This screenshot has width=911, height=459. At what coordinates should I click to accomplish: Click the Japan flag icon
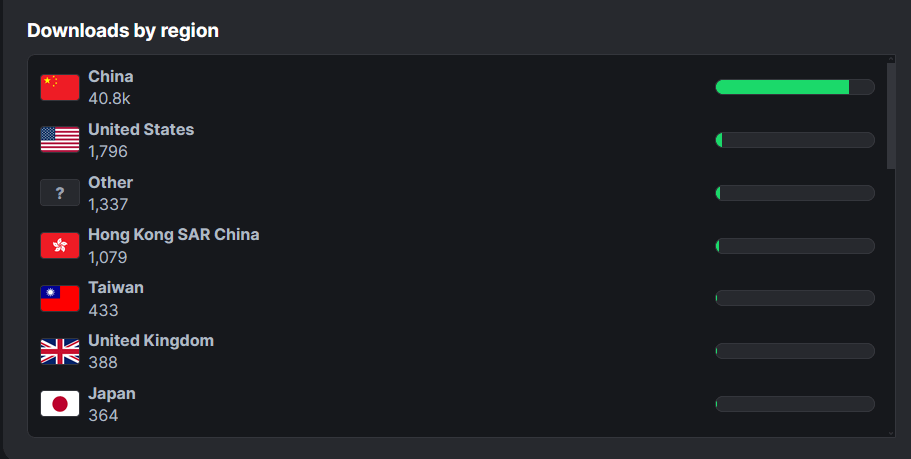[60, 404]
